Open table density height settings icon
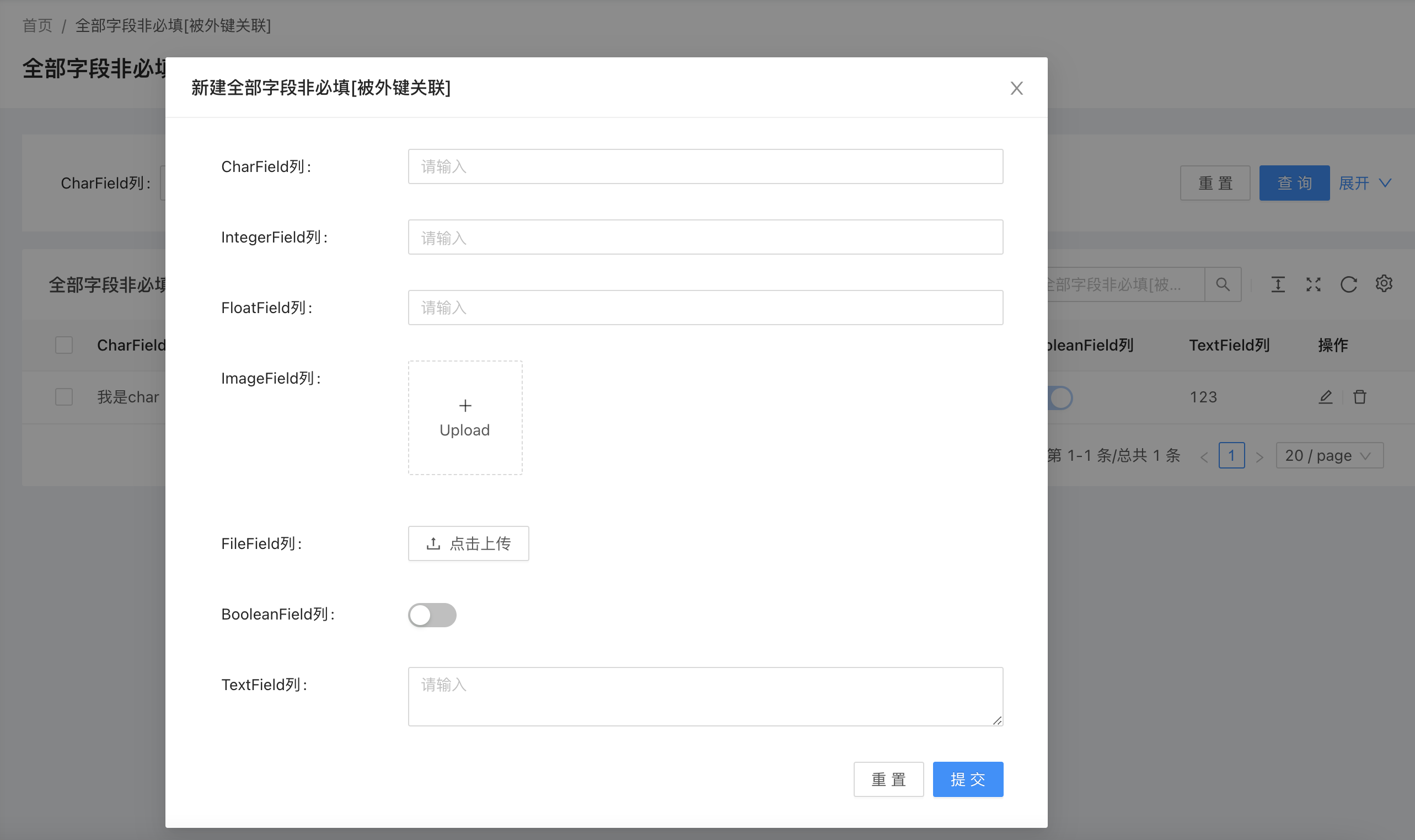Screen dimensions: 1415x840 [1278, 284]
